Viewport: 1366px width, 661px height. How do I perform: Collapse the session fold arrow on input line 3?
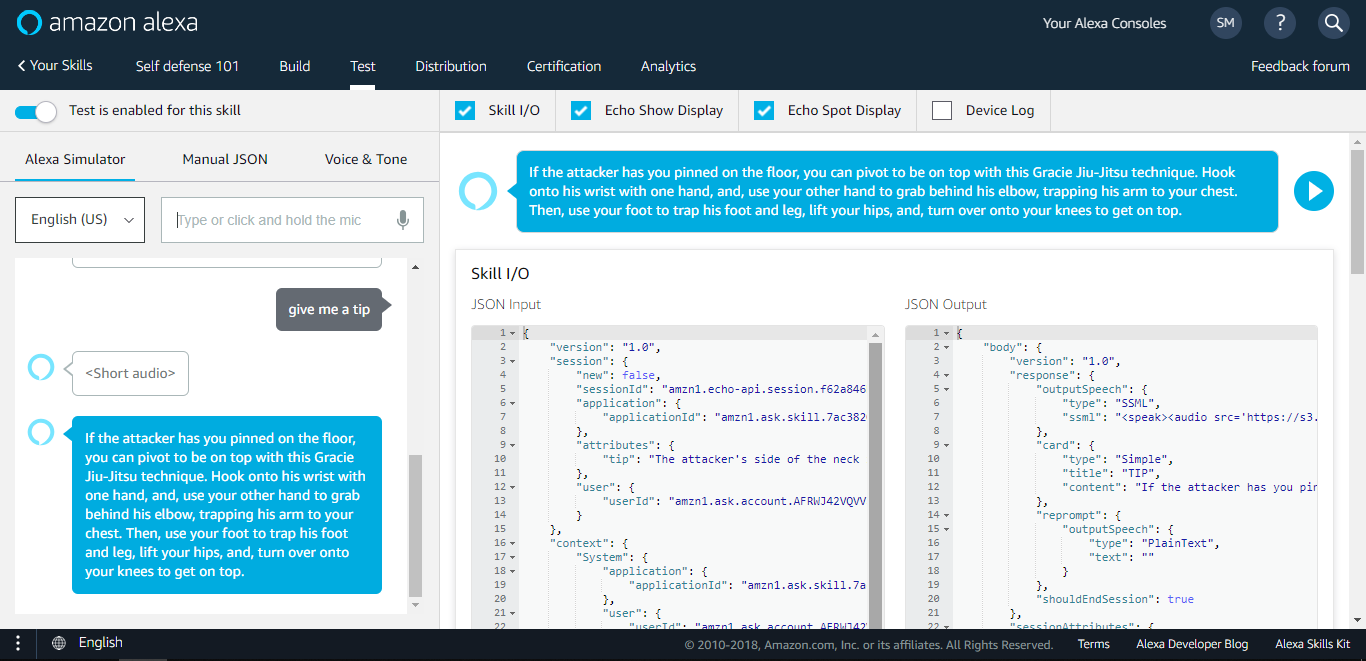pos(512,361)
